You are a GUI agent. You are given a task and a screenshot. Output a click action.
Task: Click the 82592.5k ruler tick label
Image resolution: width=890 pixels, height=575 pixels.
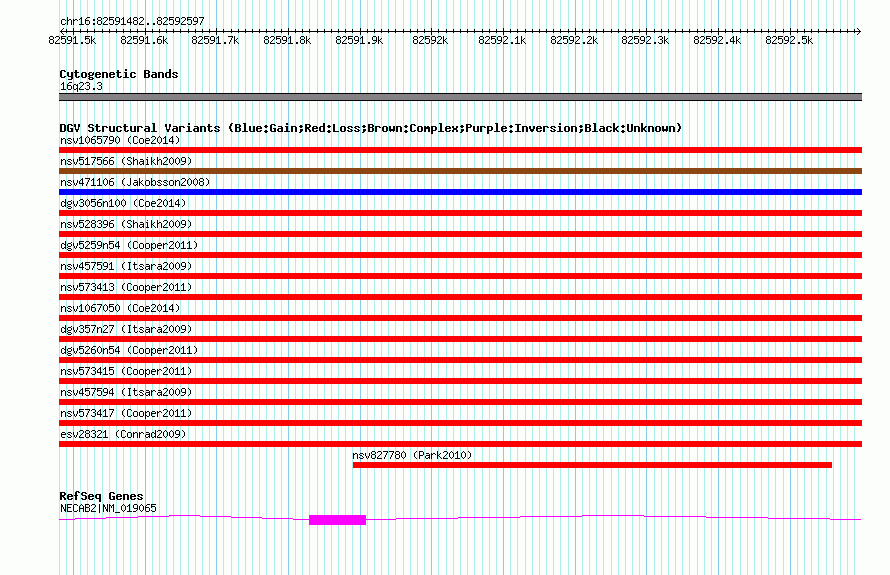point(789,40)
